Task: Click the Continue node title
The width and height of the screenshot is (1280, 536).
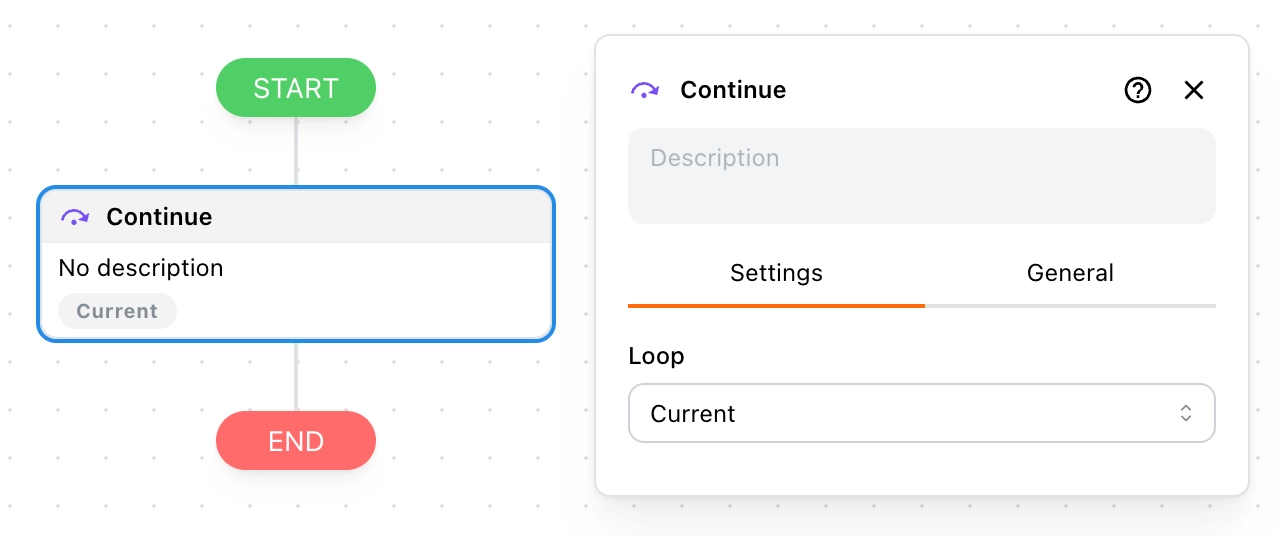Action: pos(159,217)
